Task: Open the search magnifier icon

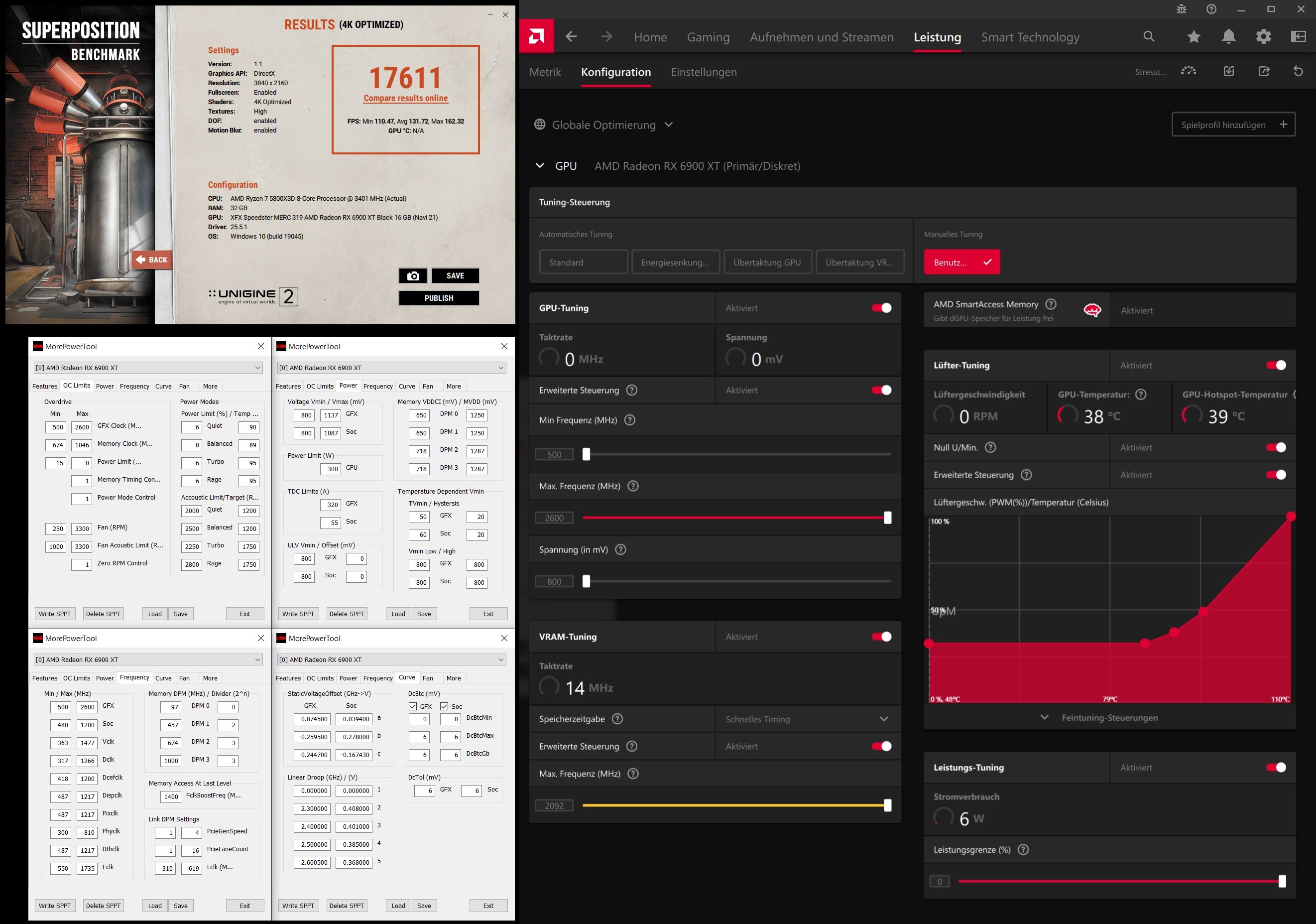Action: click(x=1149, y=37)
